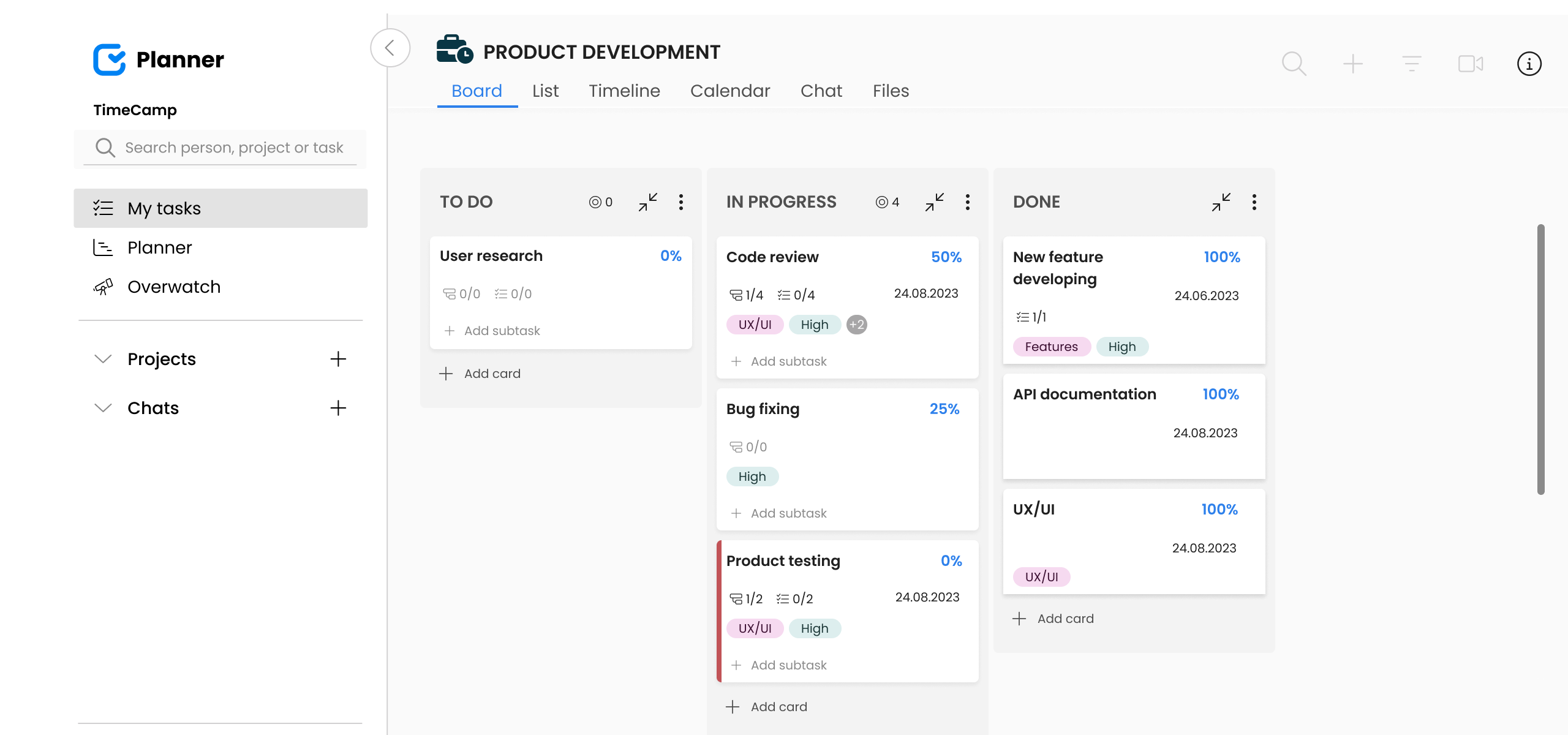Select the High priority tag on Code review
The height and width of the screenshot is (735, 1568).
point(815,324)
